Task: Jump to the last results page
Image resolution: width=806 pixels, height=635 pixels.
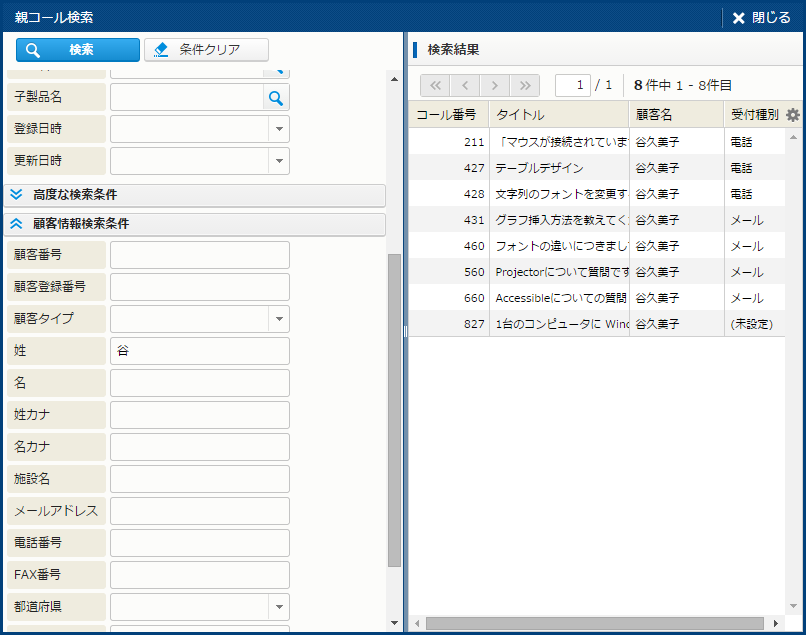Action: click(525, 85)
